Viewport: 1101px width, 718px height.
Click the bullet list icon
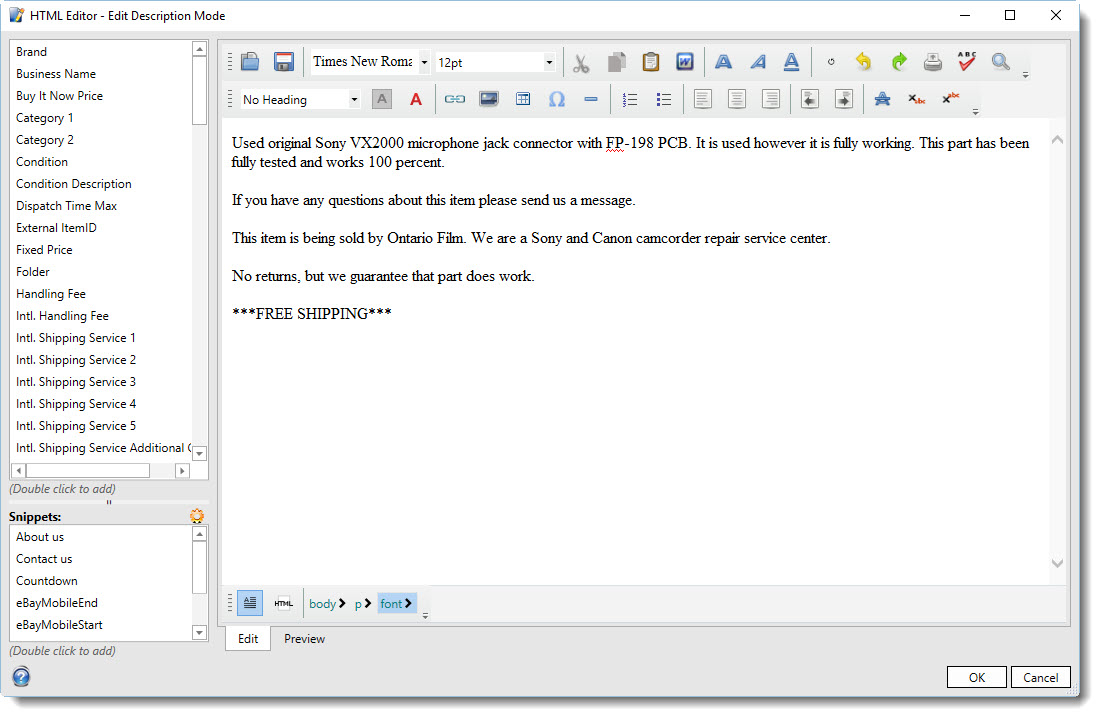click(x=663, y=99)
